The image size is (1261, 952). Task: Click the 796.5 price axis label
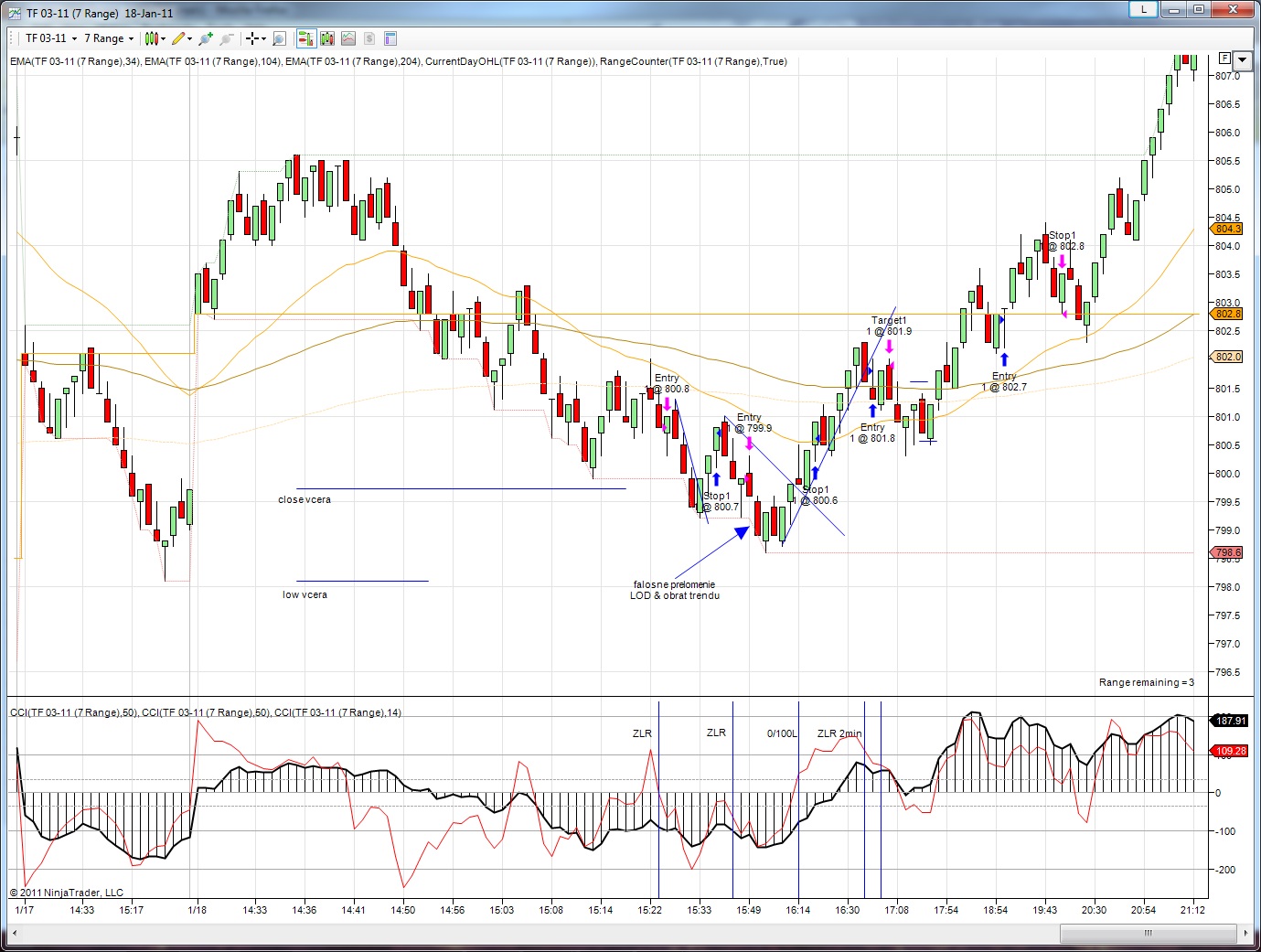click(x=1228, y=672)
